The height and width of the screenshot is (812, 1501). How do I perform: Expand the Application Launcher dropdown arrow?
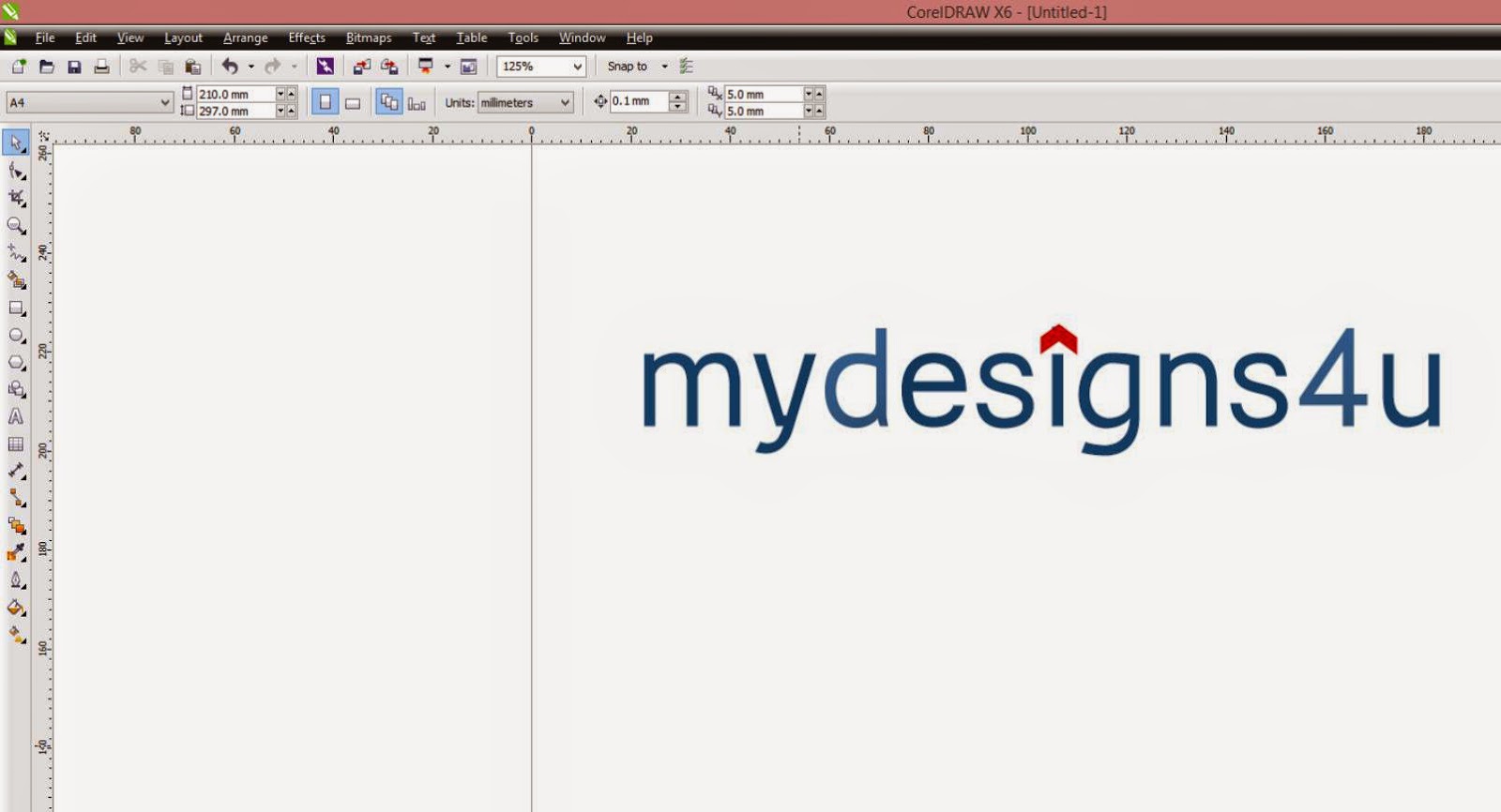point(447,66)
